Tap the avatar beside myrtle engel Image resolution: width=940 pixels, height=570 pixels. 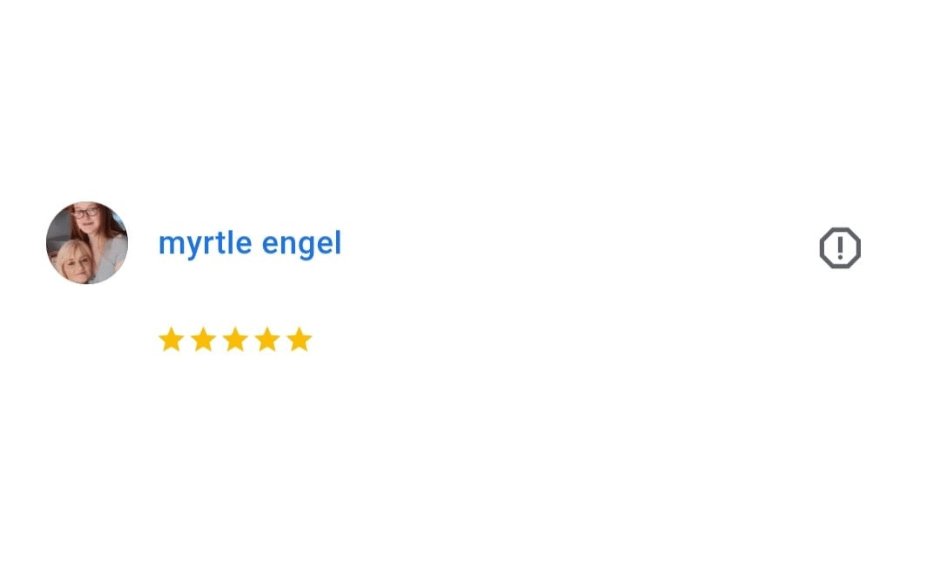click(x=87, y=243)
